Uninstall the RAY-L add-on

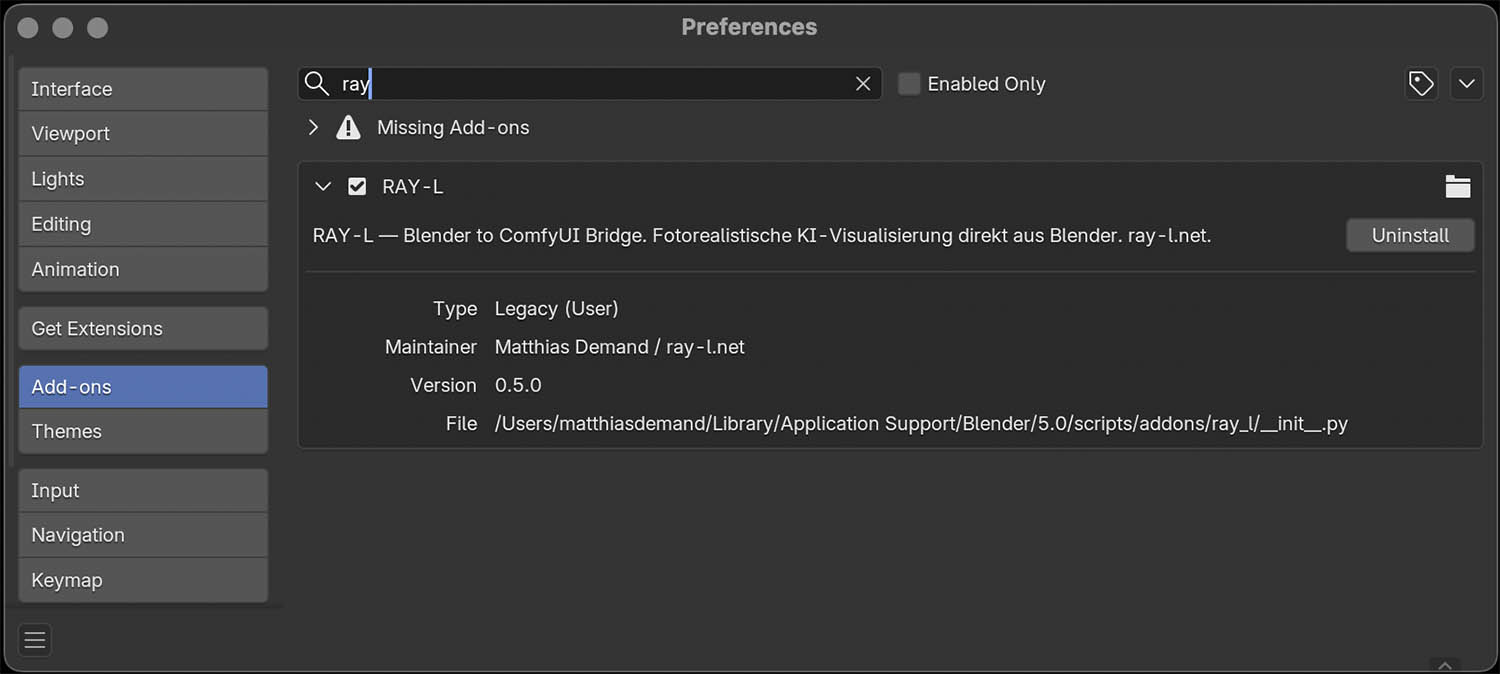[1409, 235]
